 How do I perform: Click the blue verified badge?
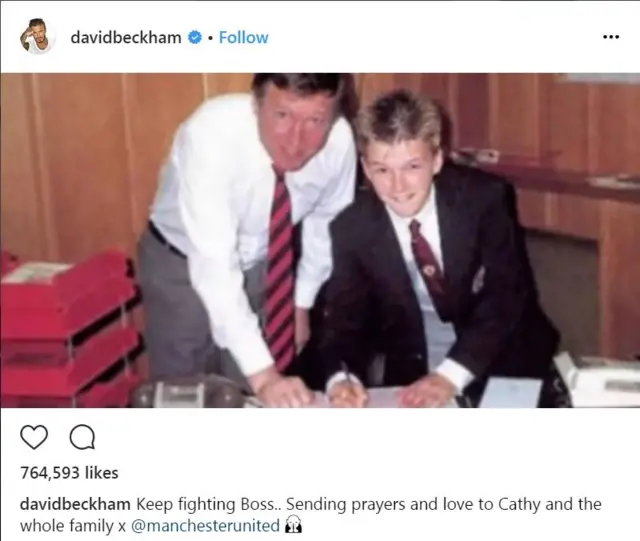click(195, 38)
